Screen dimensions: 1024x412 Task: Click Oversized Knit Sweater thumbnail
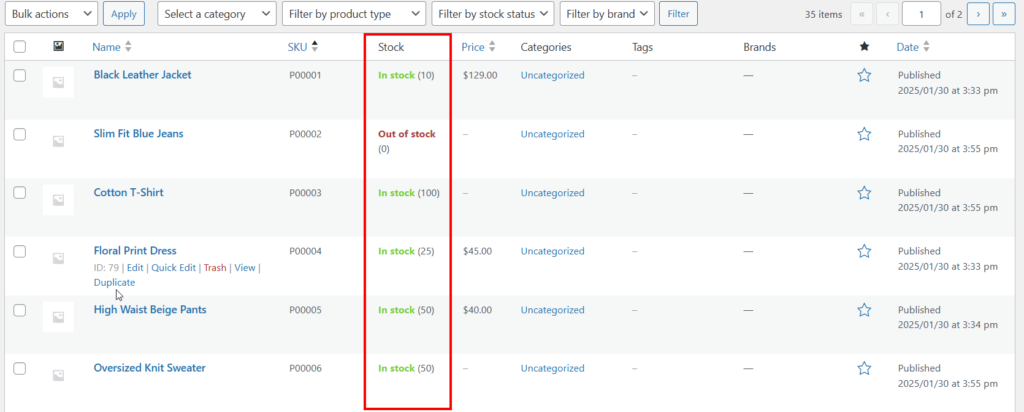tap(58, 375)
